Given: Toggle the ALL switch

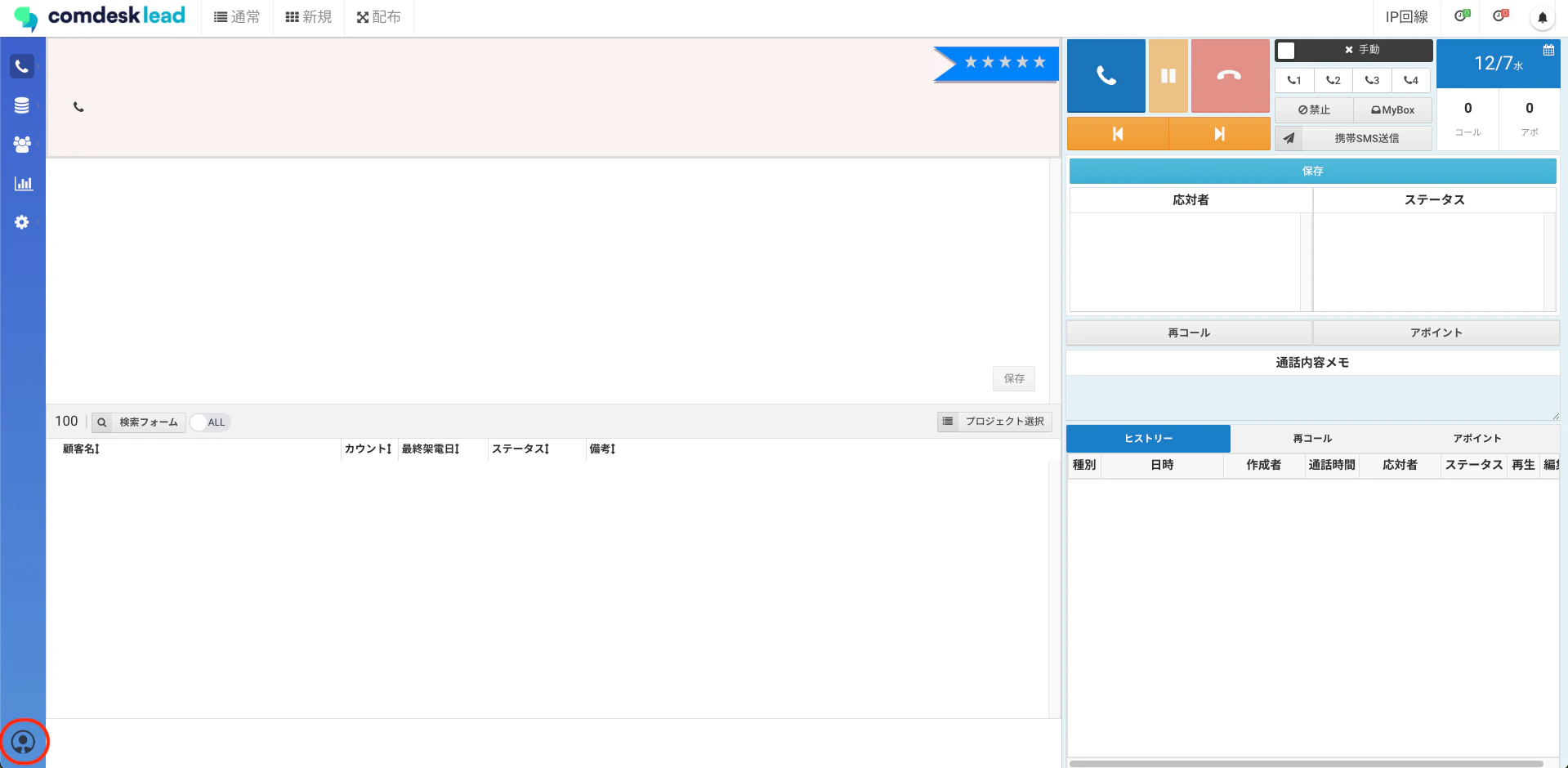Looking at the screenshot, I should point(210,422).
